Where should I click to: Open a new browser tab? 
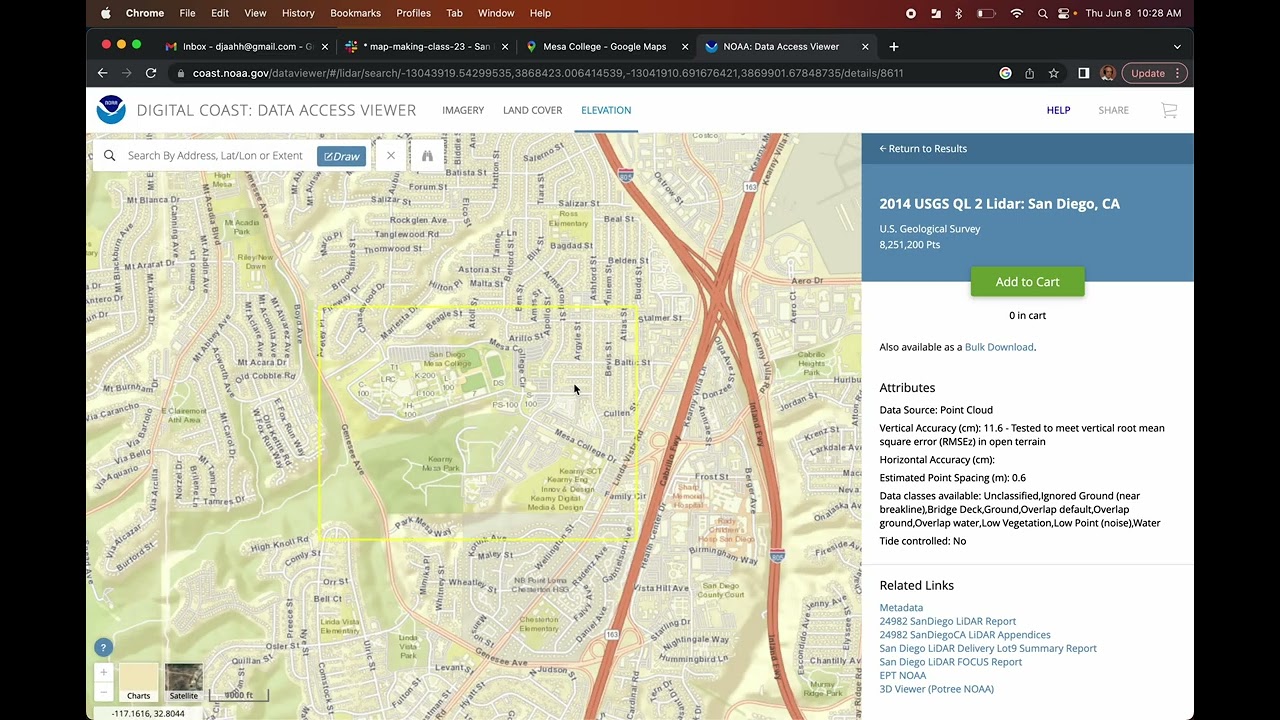pyautogui.click(x=894, y=46)
